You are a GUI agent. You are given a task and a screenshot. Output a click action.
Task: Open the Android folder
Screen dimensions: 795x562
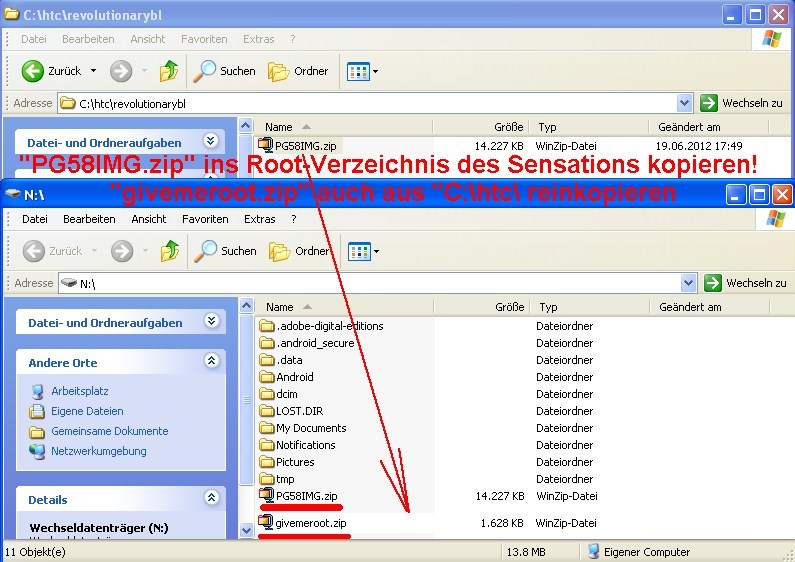click(x=294, y=377)
